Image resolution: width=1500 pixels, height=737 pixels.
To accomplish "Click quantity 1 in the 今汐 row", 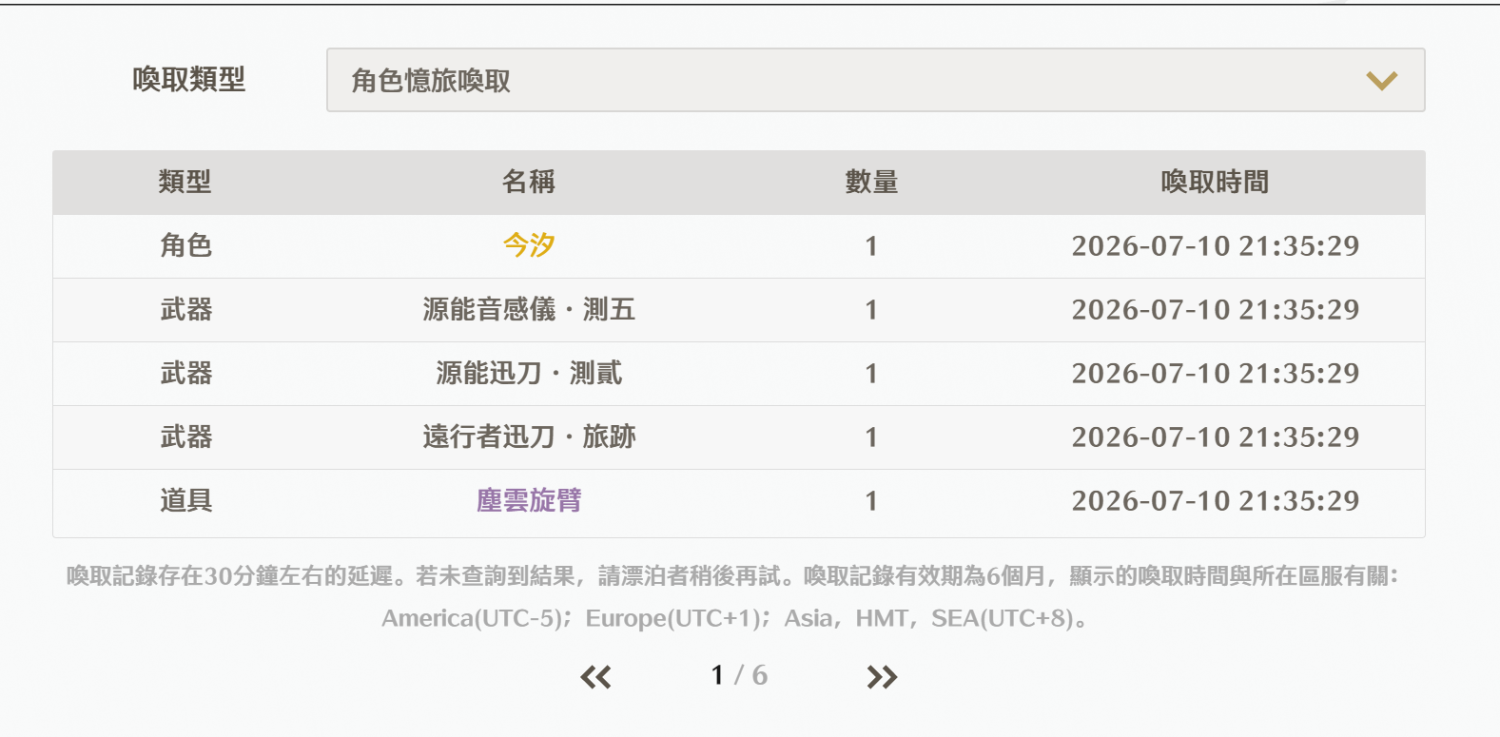I will click(871, 246).
